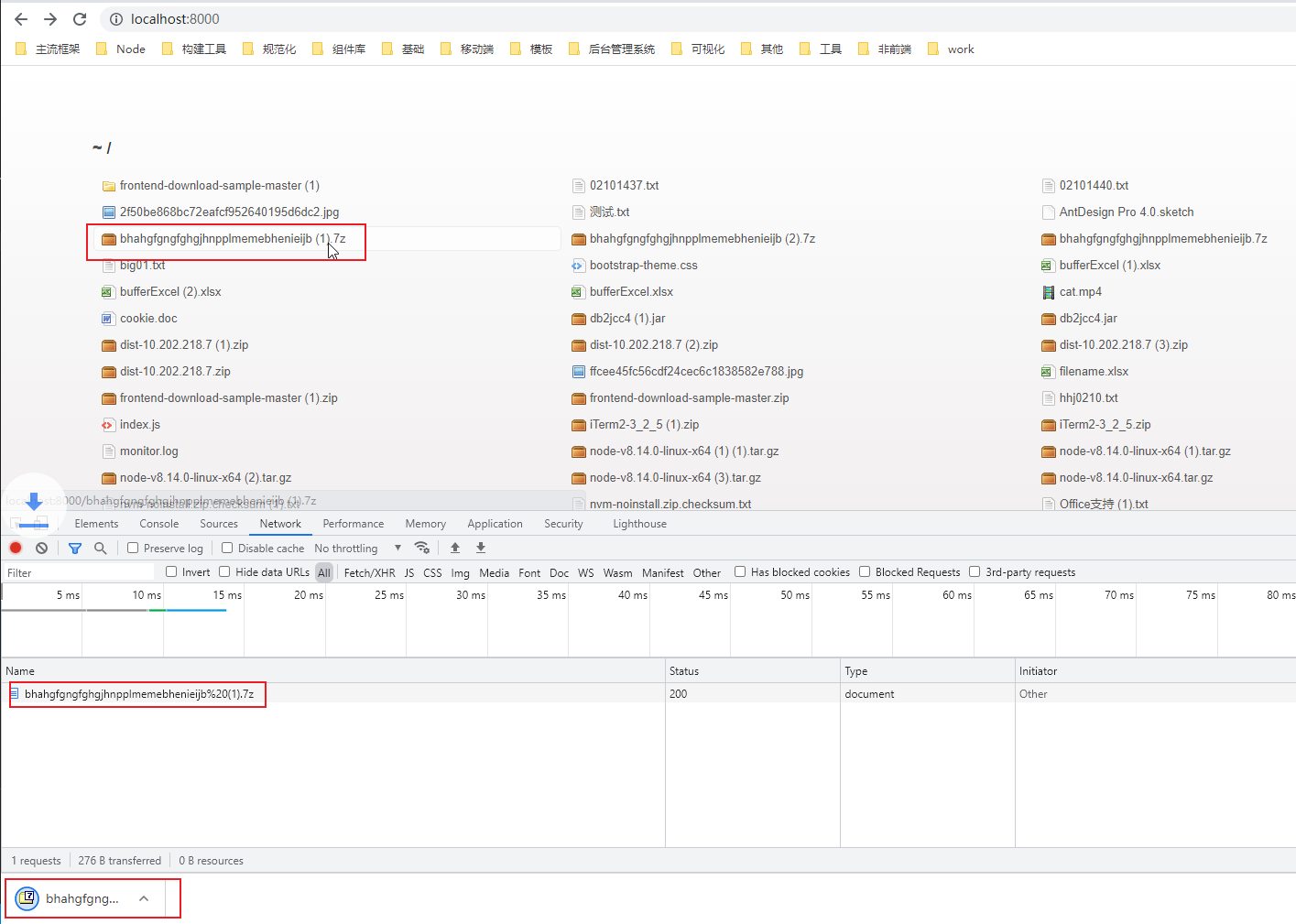Switch to the Console tab

159,524
